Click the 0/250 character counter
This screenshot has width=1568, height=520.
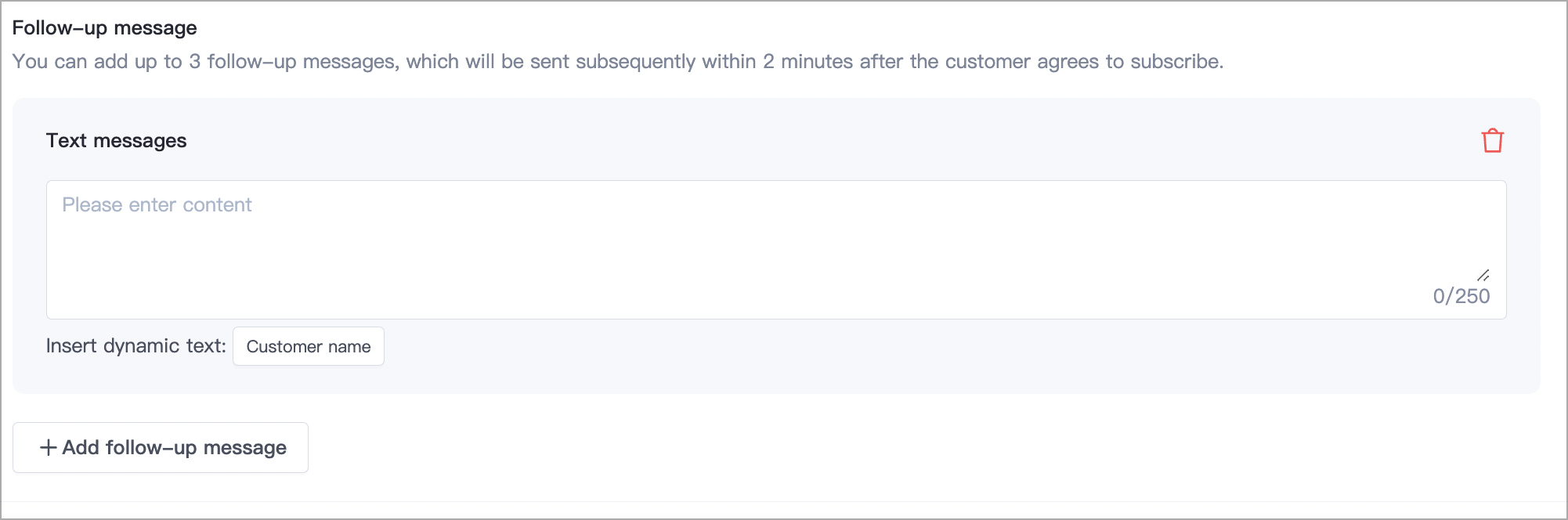1461,296
